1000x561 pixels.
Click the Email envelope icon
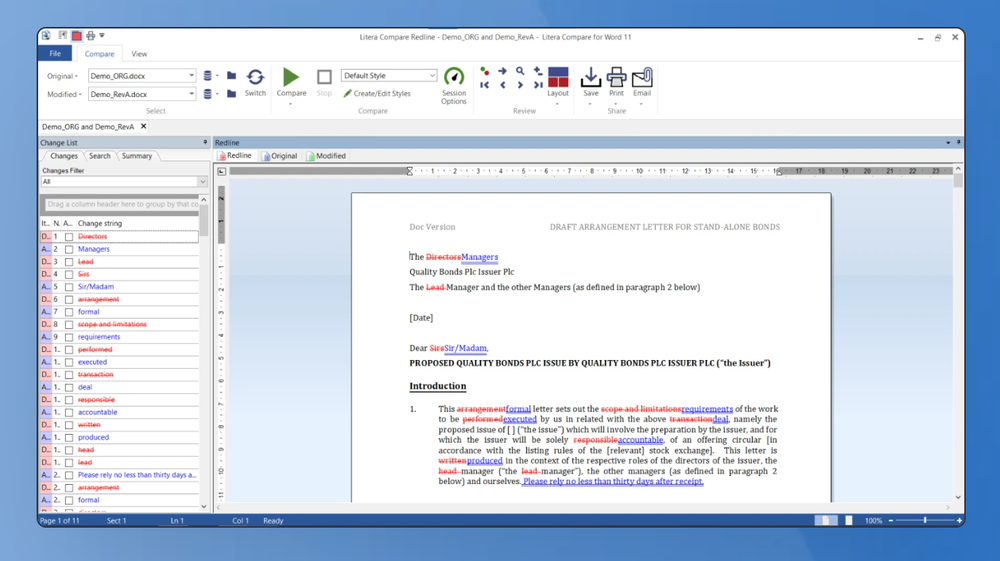[x=642, y=77]
